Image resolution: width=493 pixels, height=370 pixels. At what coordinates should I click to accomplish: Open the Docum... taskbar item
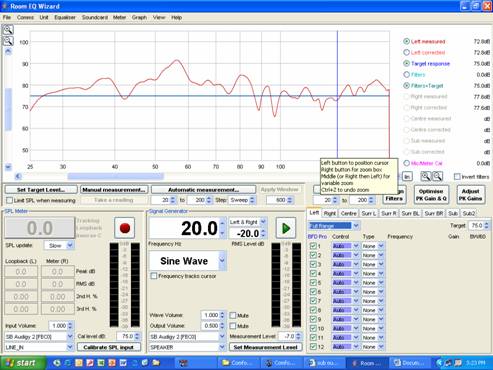tap(410, 363)
